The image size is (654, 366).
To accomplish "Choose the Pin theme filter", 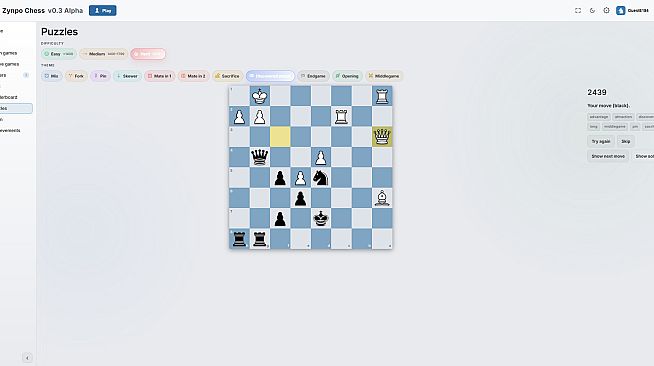I will pyautogui.click(x=100, y=76).
